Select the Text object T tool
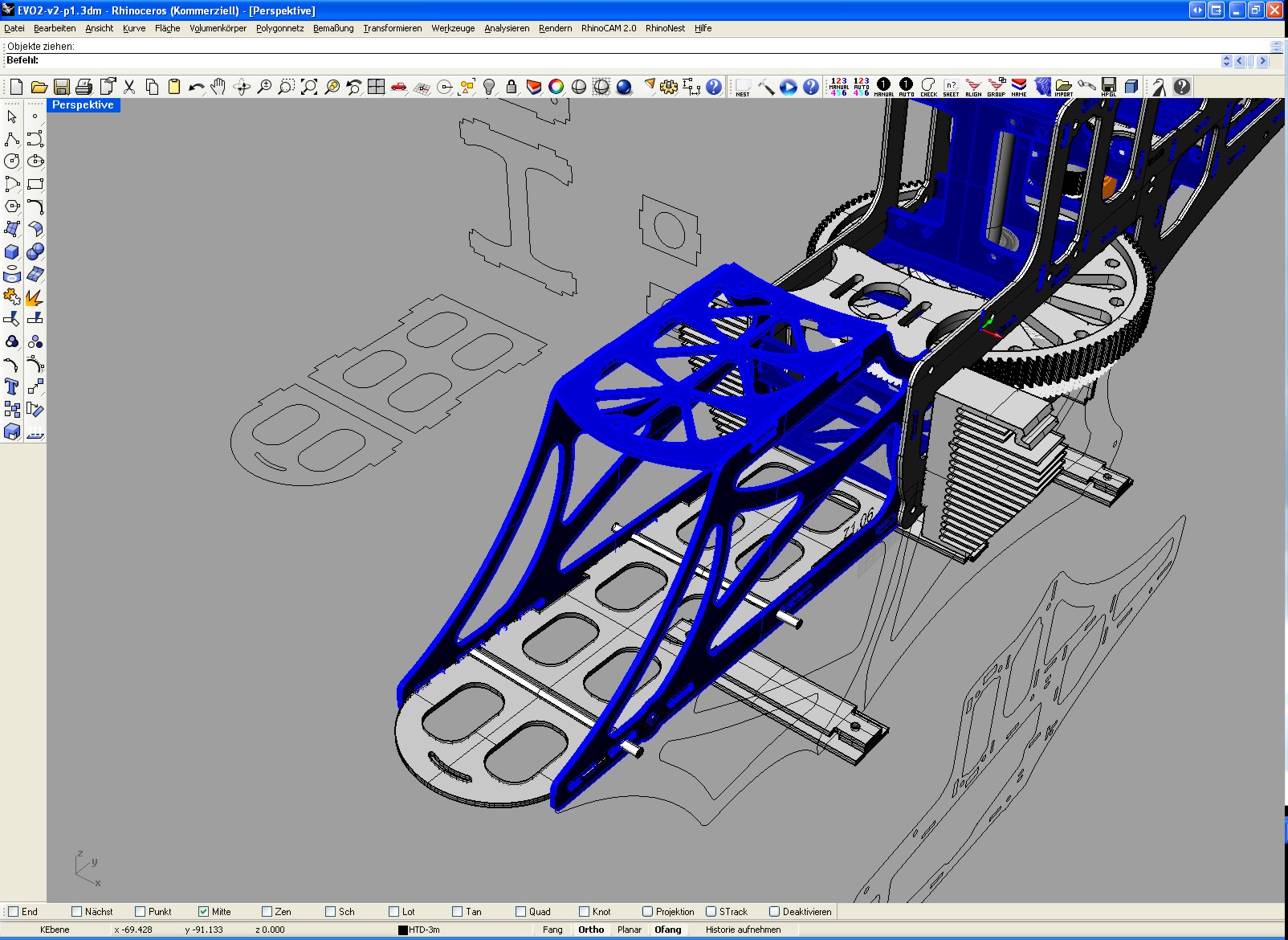Image resolution: width=1288 pixels, height=940 pixels. [x=12, y=386]
